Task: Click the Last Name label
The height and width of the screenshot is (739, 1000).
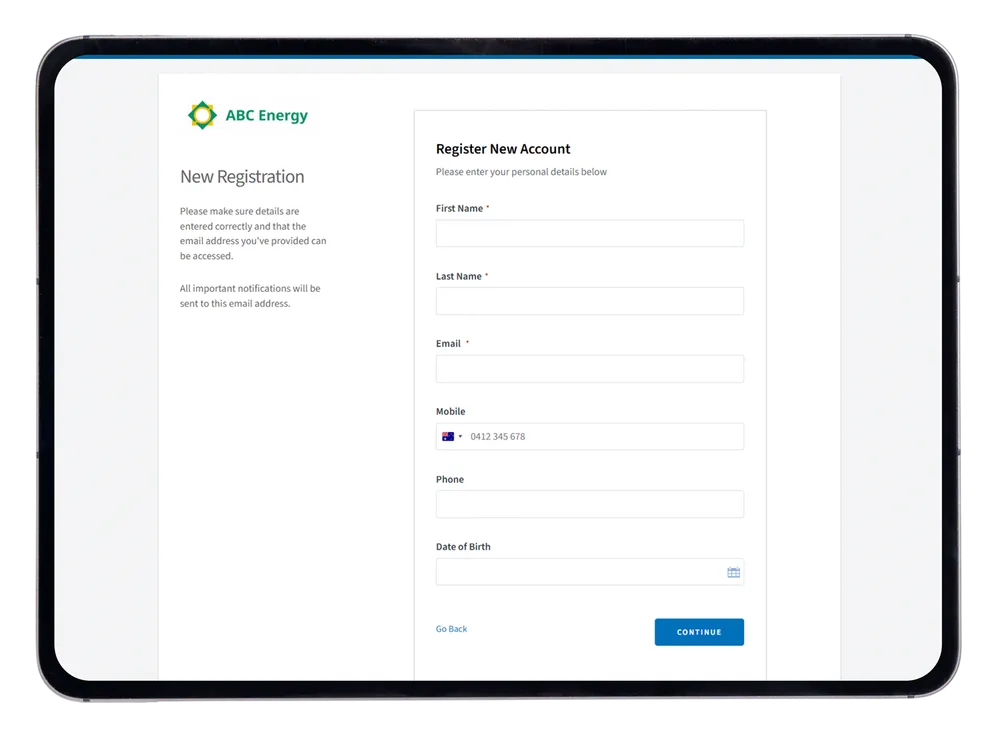Action: point(459,276)
